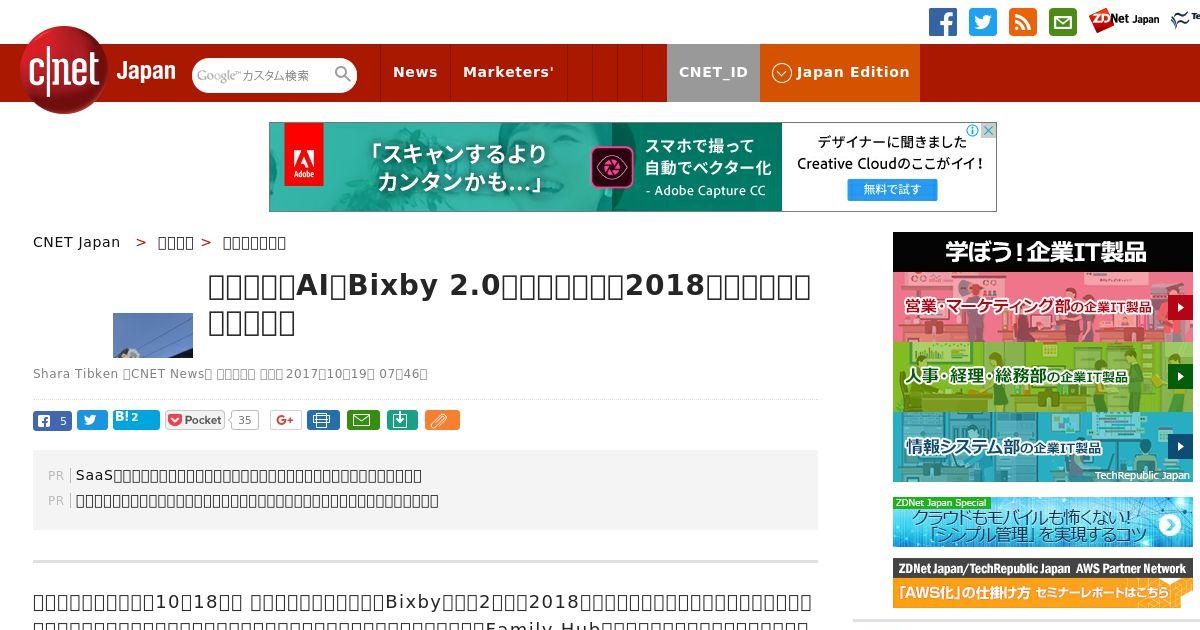1200x630 pixels.
Task: Open the News menu
Action: pos(415,73)
